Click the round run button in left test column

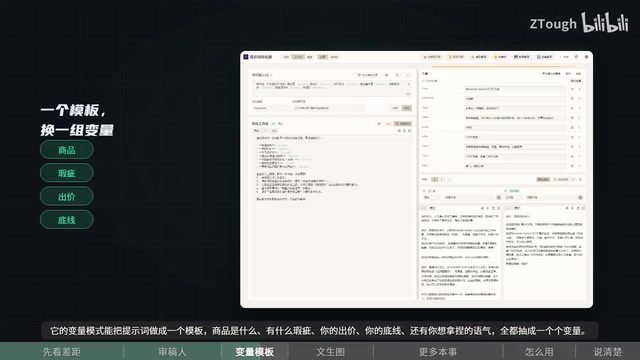click(498, 198)
